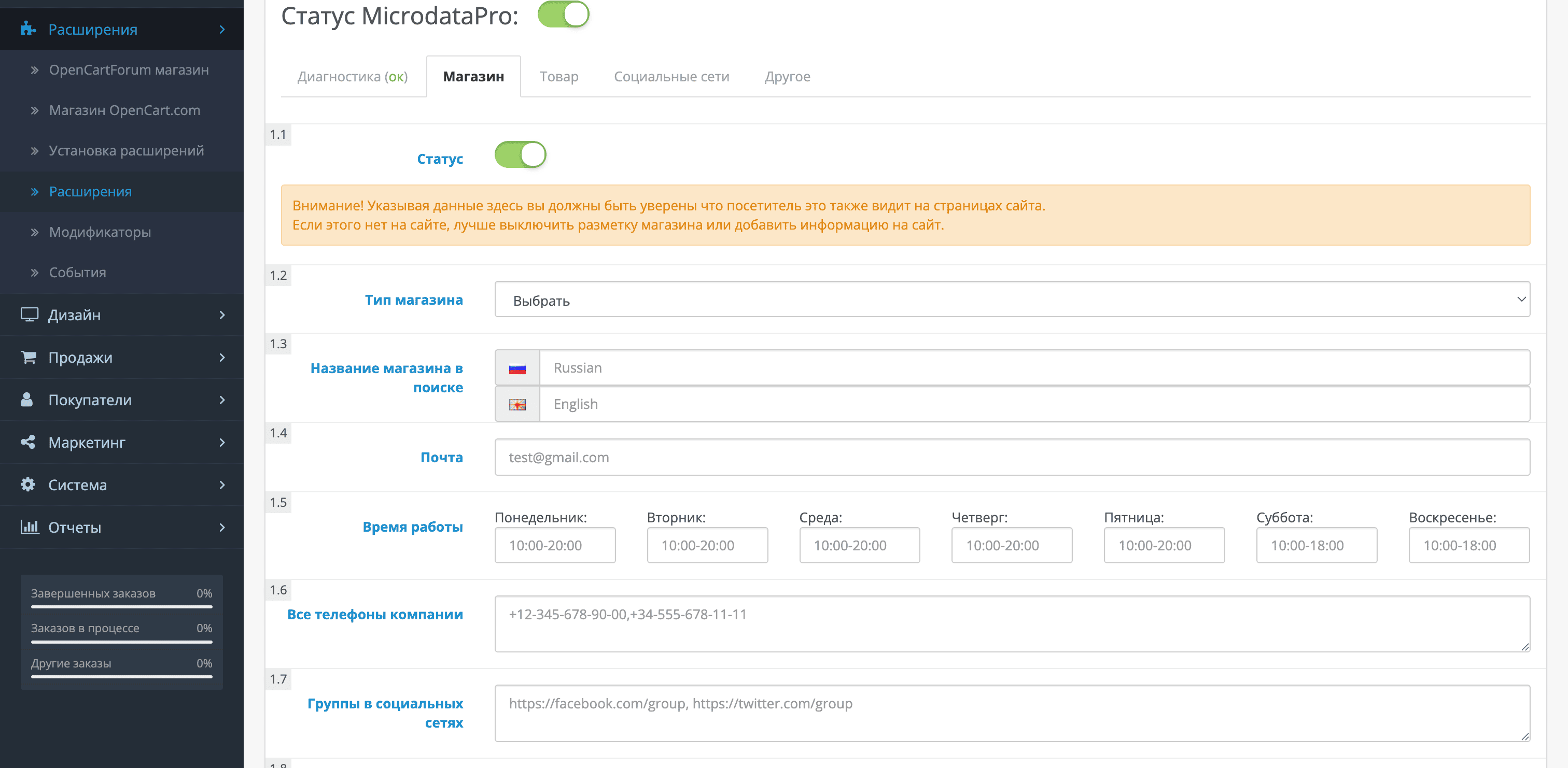
Task: Click the Понедельник working hours field
Action: tap(554, 545)
